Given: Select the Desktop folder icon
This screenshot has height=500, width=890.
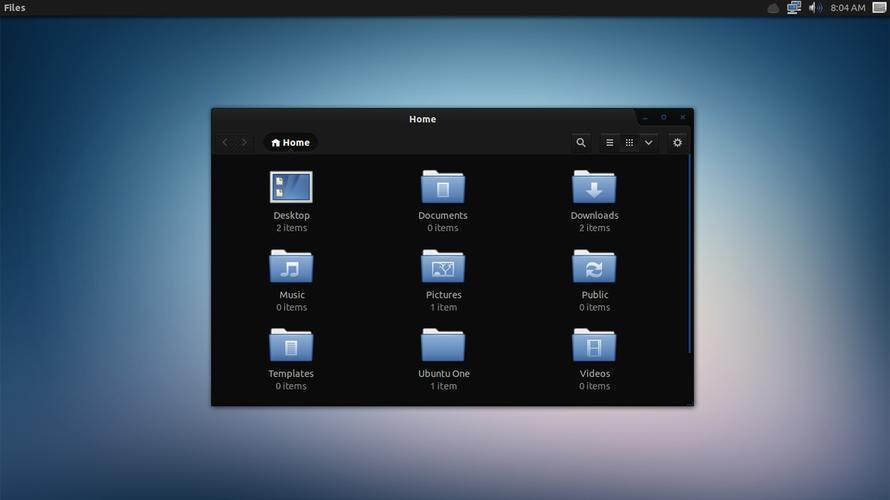Looking at the screenshot, I should click(291, 188).
